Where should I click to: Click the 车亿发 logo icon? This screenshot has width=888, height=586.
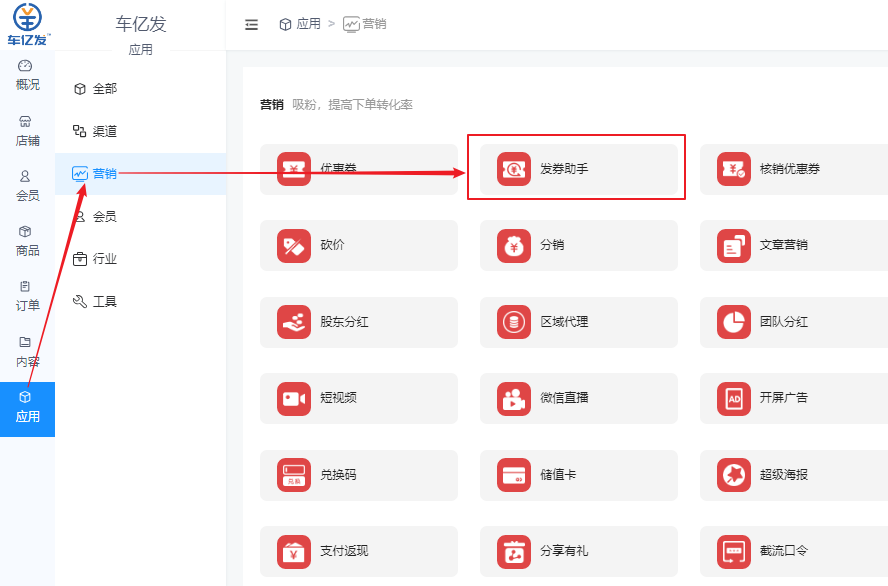27,20
